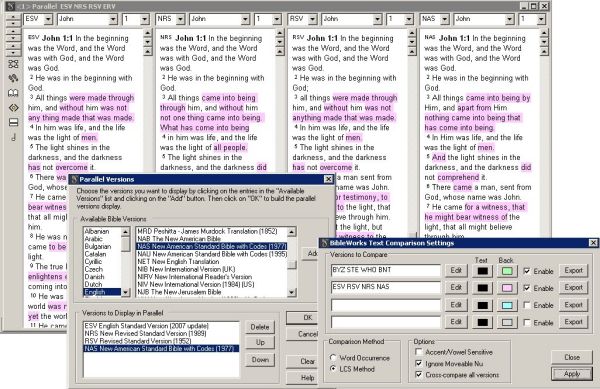This screenshot has height=389, width=600.
Task: Click the diamond-shaped icon in left sidebar
Action: pyautogui.click(x=13, y=108)
